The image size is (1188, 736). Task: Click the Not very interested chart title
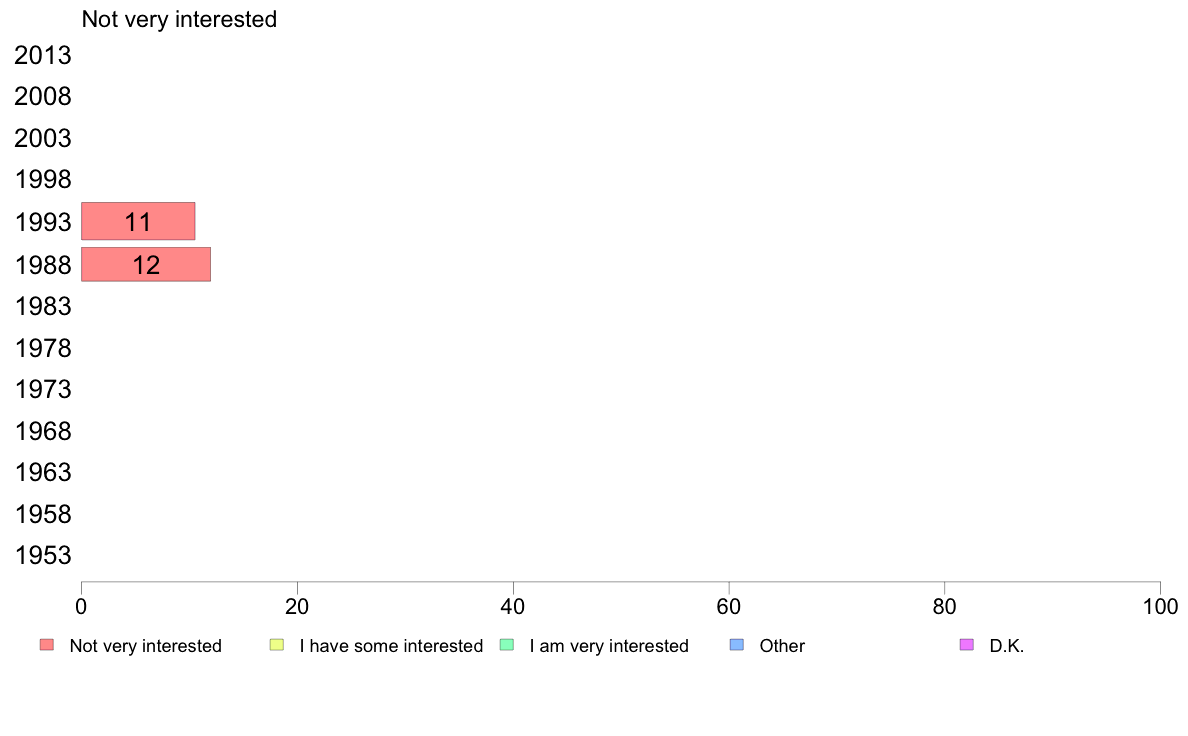(179, 19)
